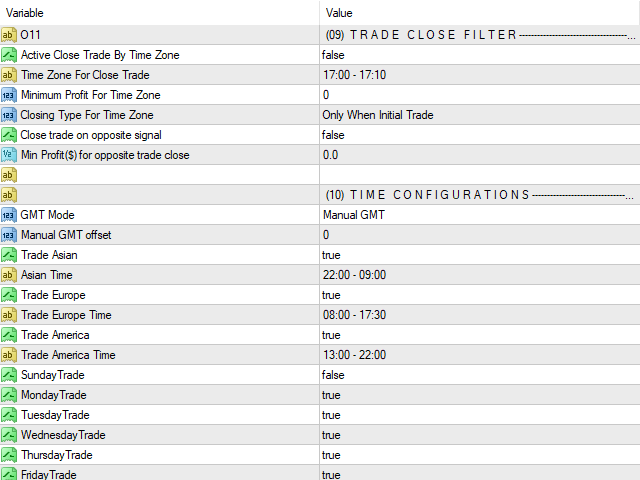
Task: Click the string icon beside O11
Action: [x=9, y=35]
